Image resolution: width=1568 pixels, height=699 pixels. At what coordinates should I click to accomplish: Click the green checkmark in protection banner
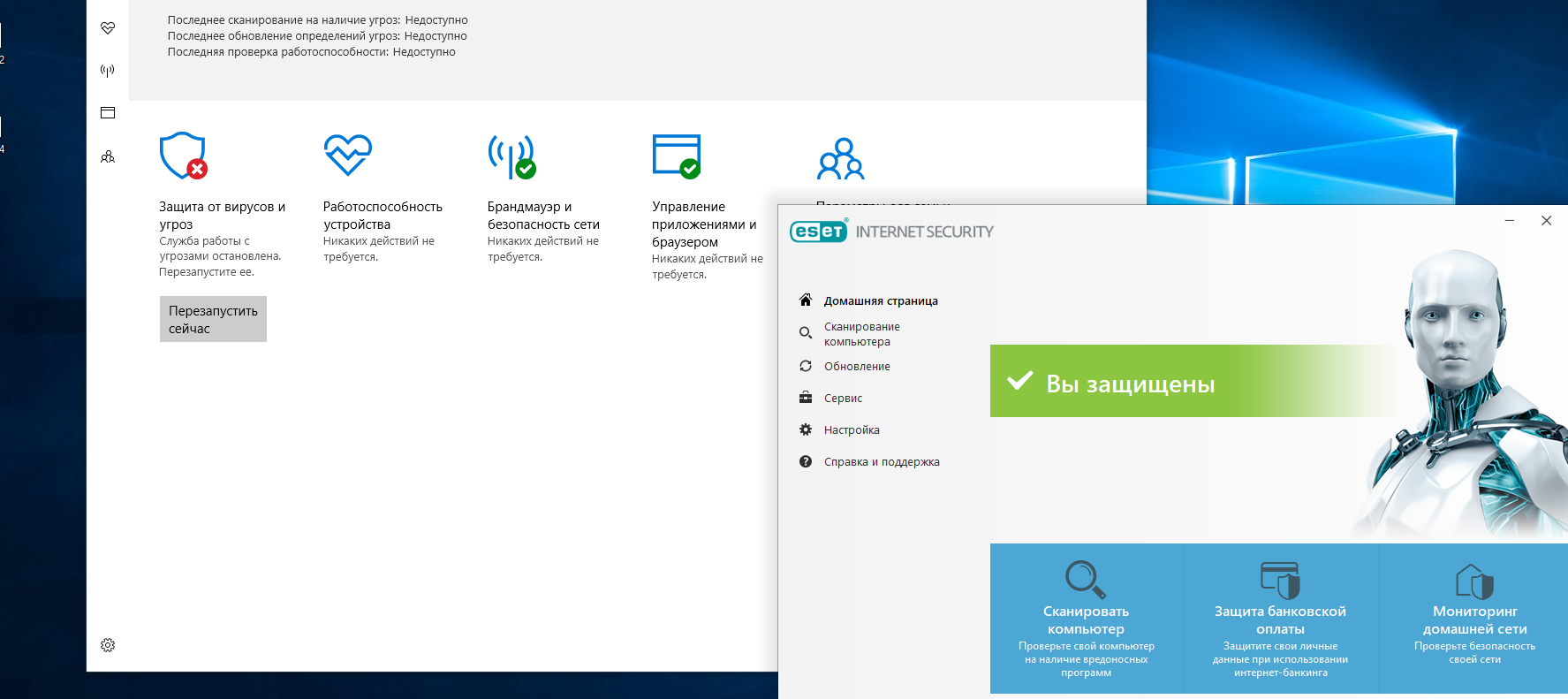(1020, 380)
